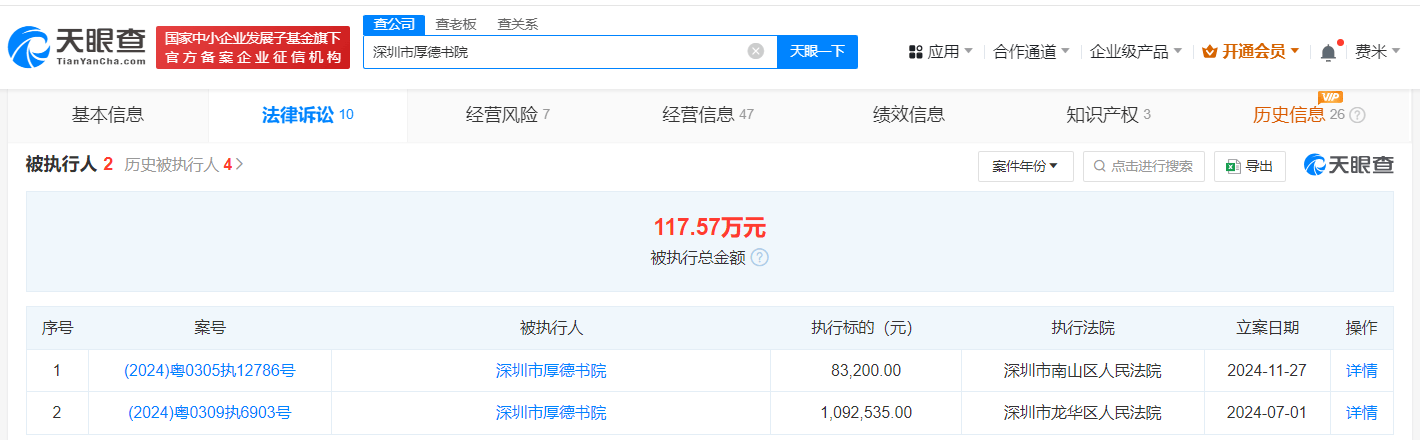Screen dimensions: 1420x440
Task: Click the help icon next to 历史信息
Action: point(1357,115)
